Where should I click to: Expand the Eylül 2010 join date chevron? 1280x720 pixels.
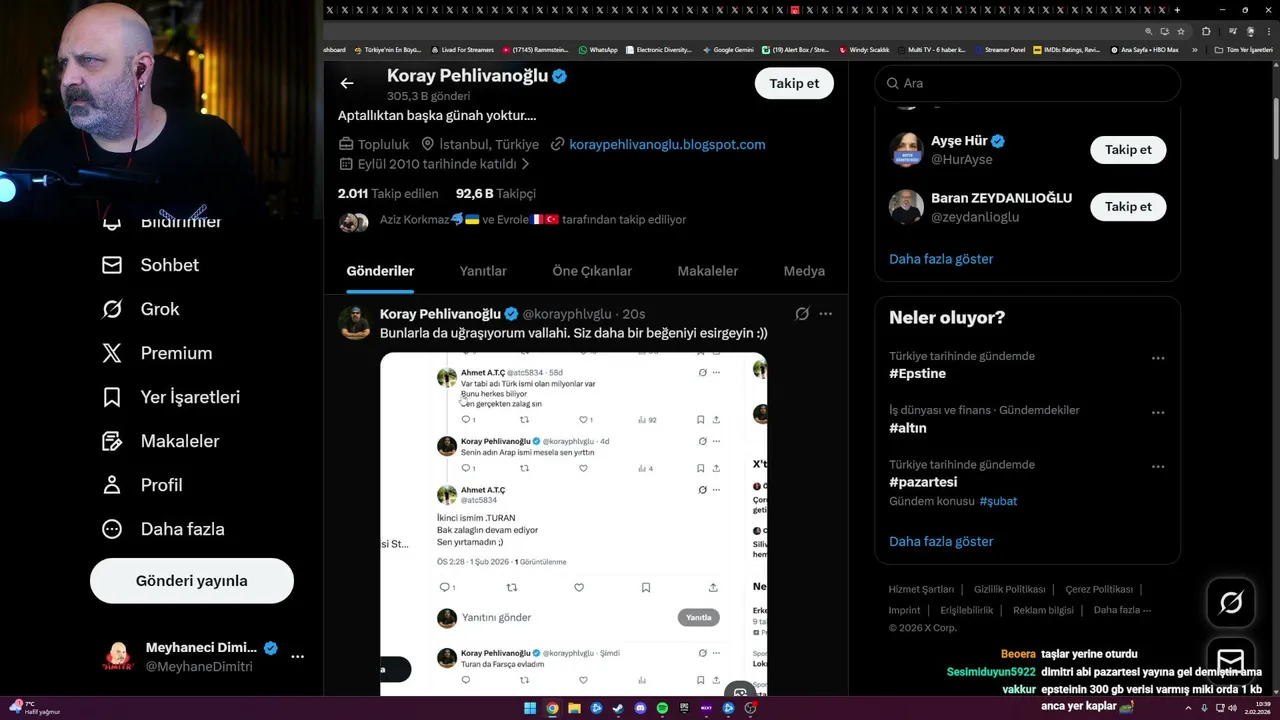526,164
